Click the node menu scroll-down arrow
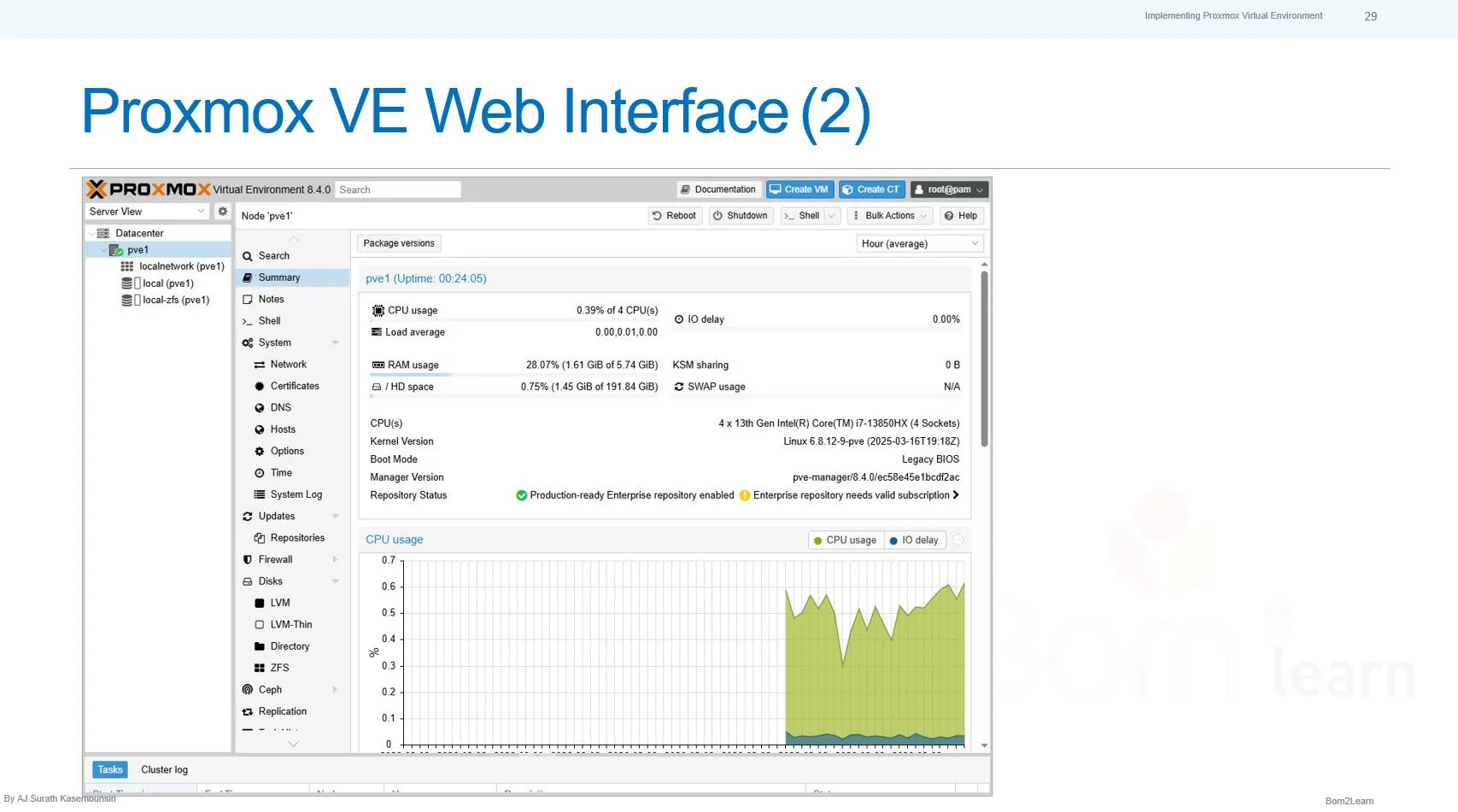This screenshot has height=812, width=1458. [293, 744]
